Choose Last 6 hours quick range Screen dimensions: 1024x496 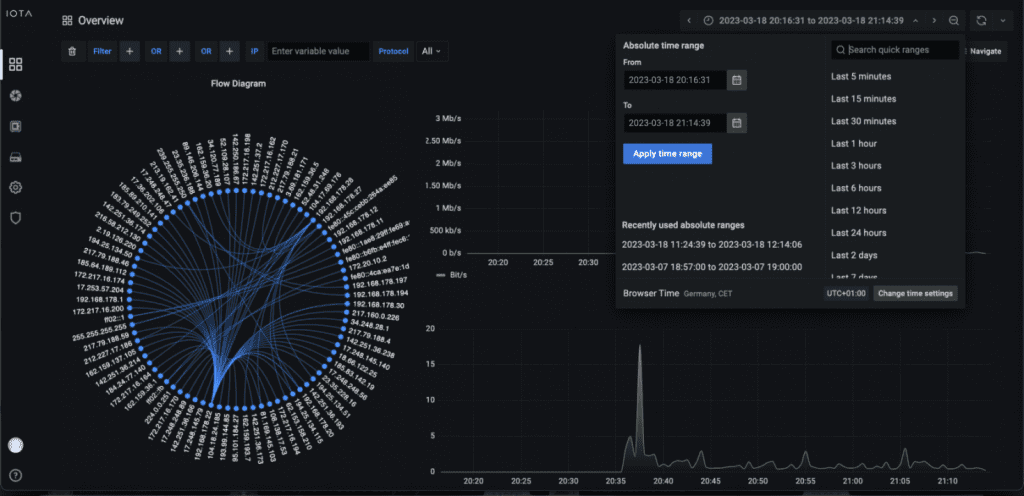point(856,188)
